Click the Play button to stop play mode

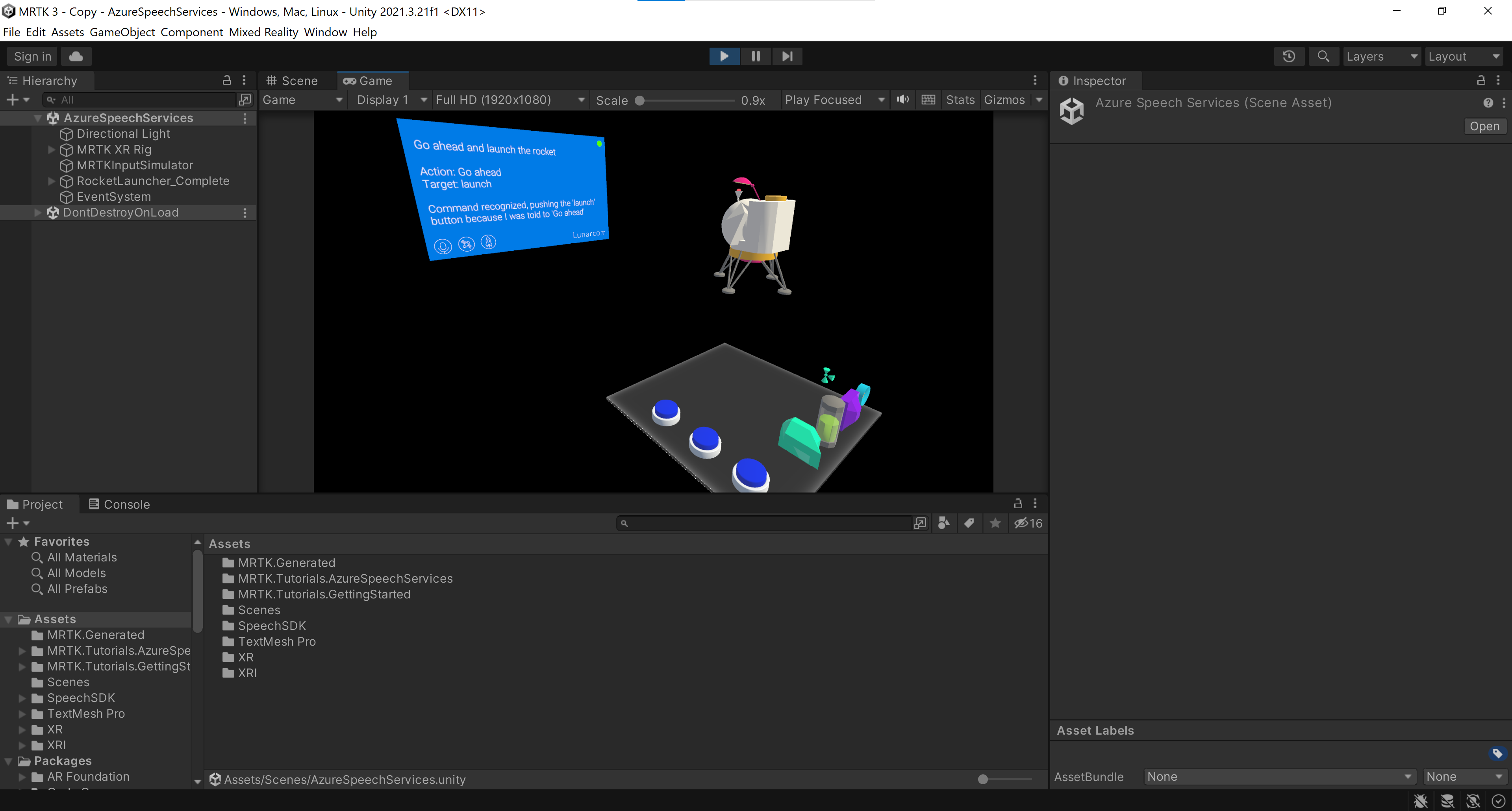click(x=724, y=56)
